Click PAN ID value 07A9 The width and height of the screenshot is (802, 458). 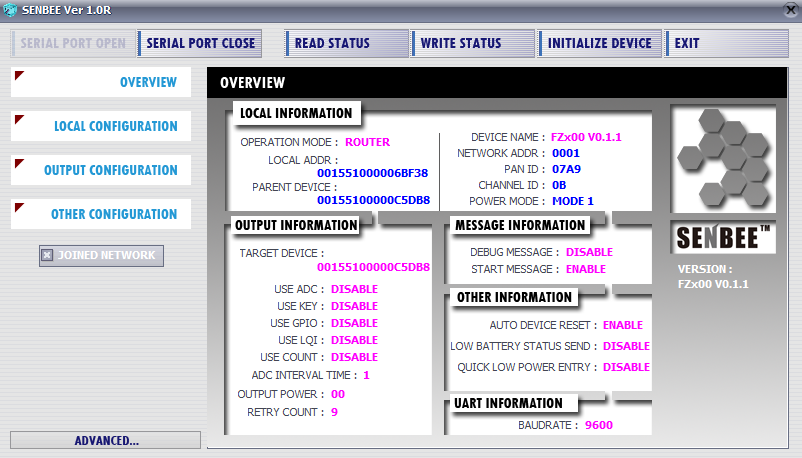coord(566,169)
